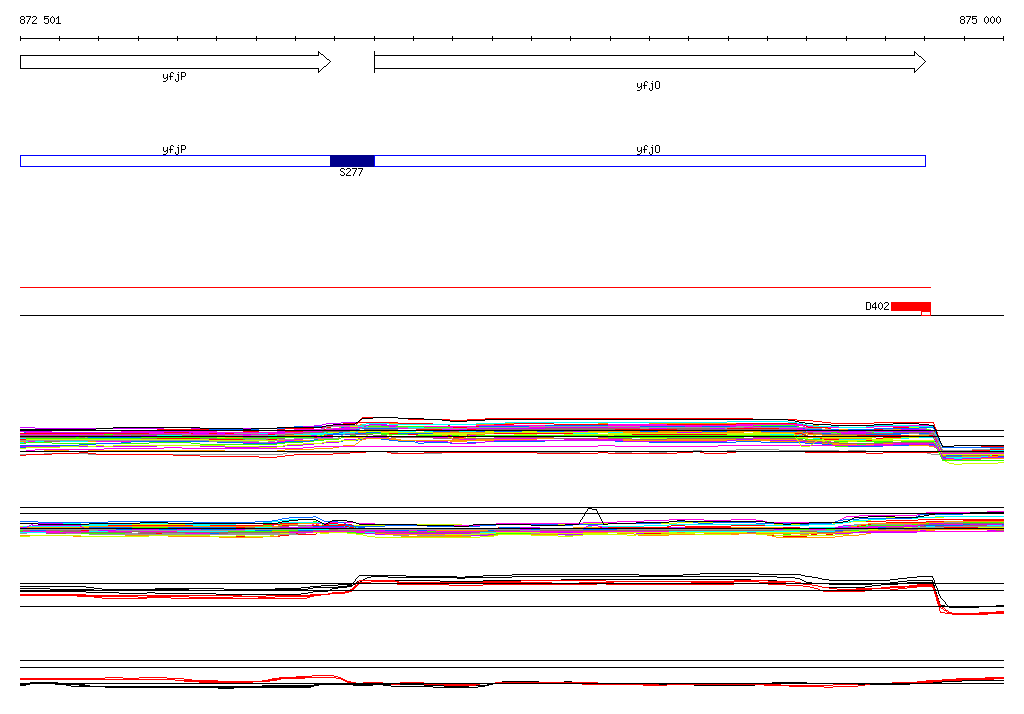Click the red D402 feature block

(x=910, y=306)
